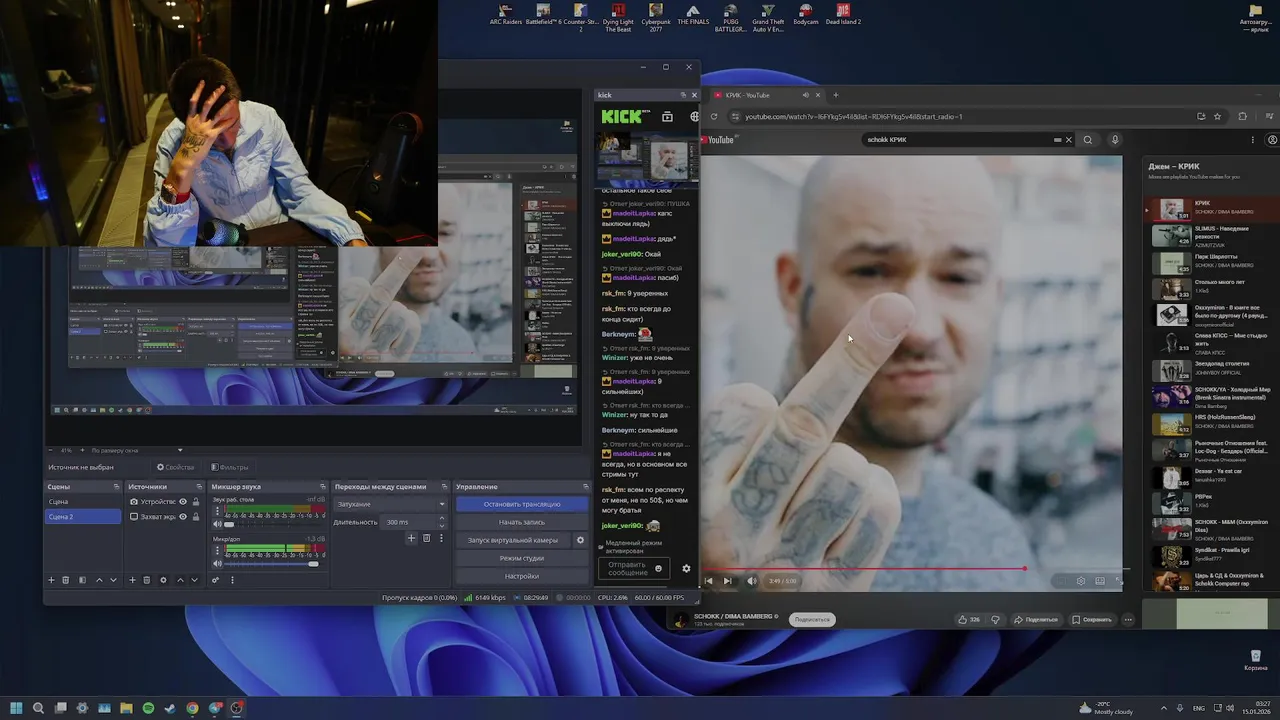Open Микр/доп channel options menu

[218, 551]
